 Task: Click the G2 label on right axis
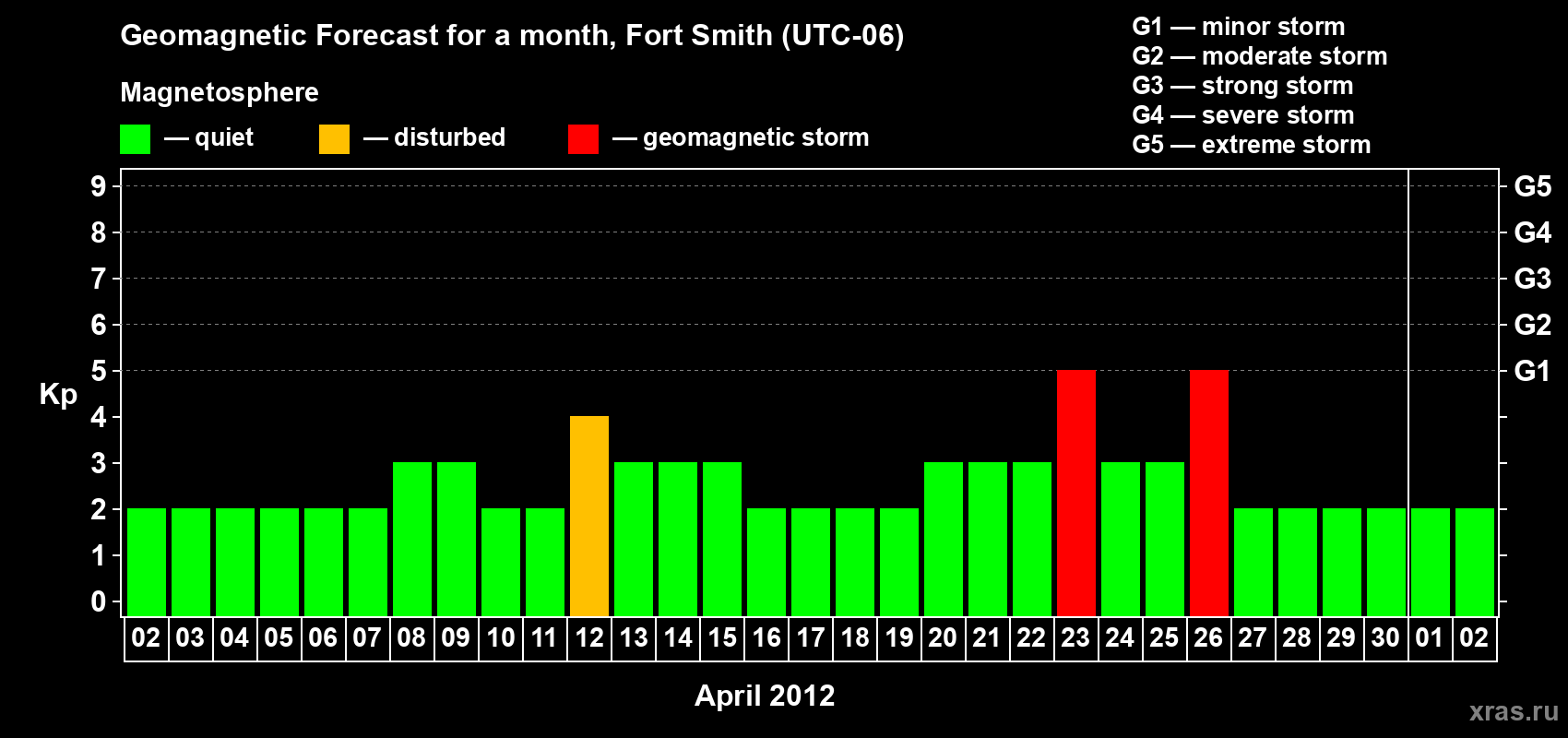click(x=1533, y=325)
